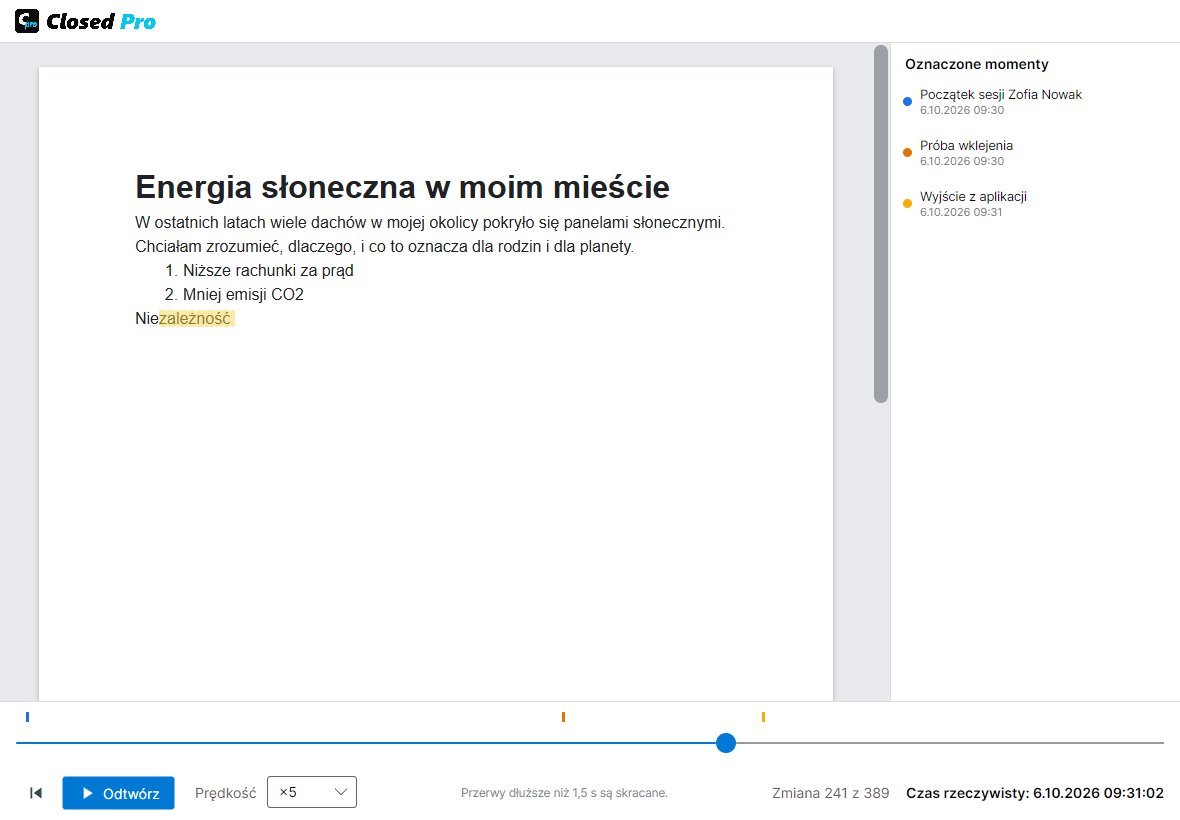Click the 'Czas rzeczywisty' timestamp

click(1035, 793)
